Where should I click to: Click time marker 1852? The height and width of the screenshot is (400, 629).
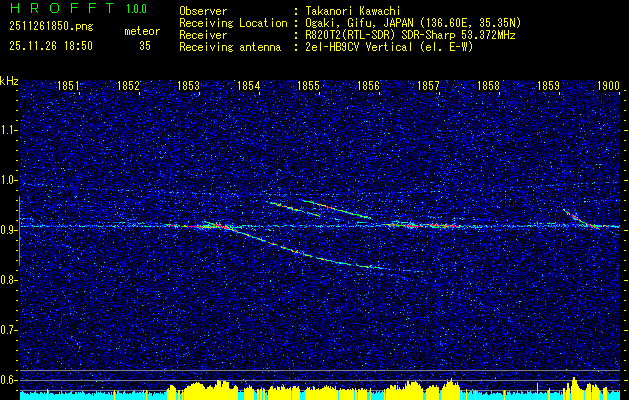tap(128, 85)
